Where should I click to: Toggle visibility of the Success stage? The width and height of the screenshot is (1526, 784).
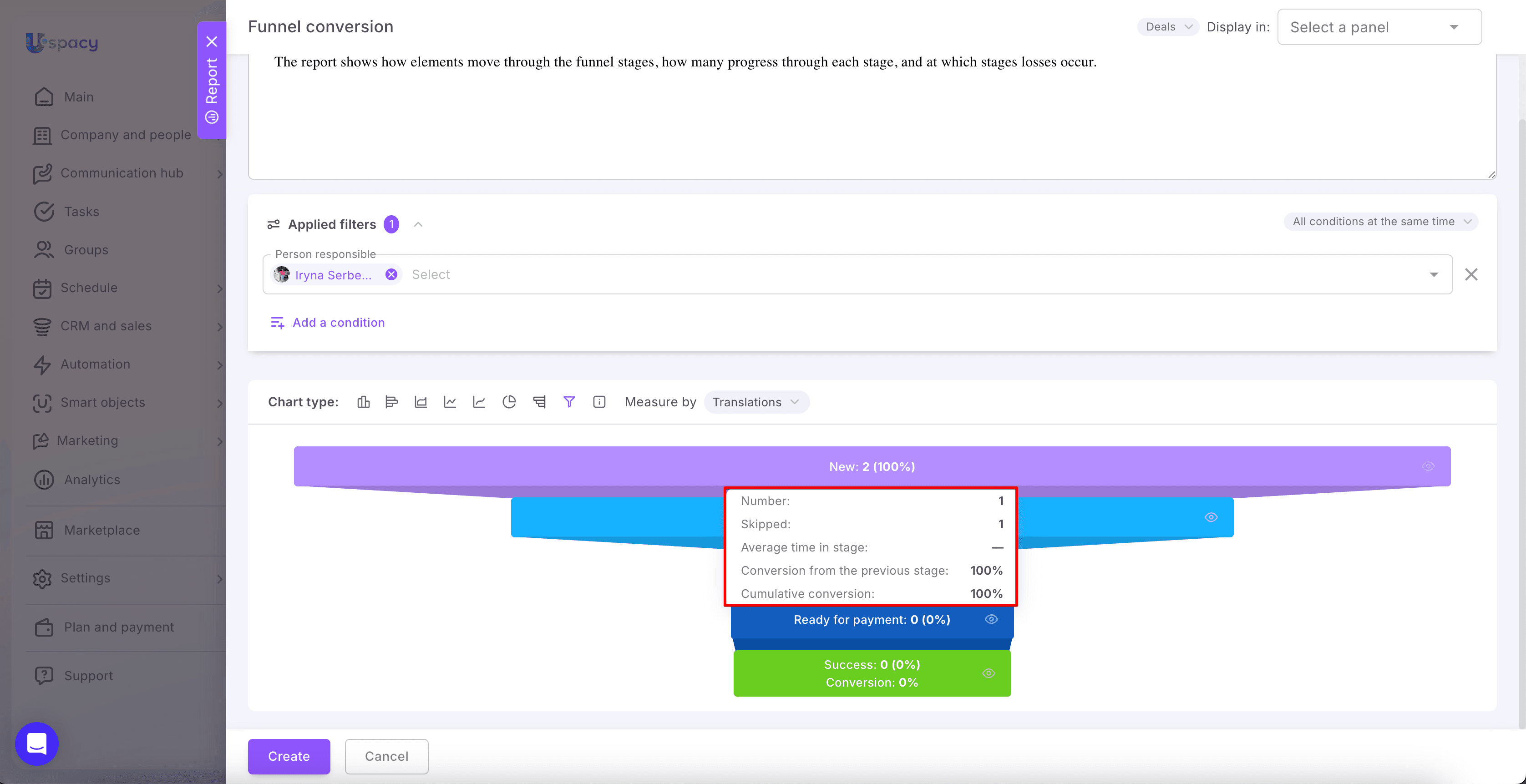(x=989, y=673)
